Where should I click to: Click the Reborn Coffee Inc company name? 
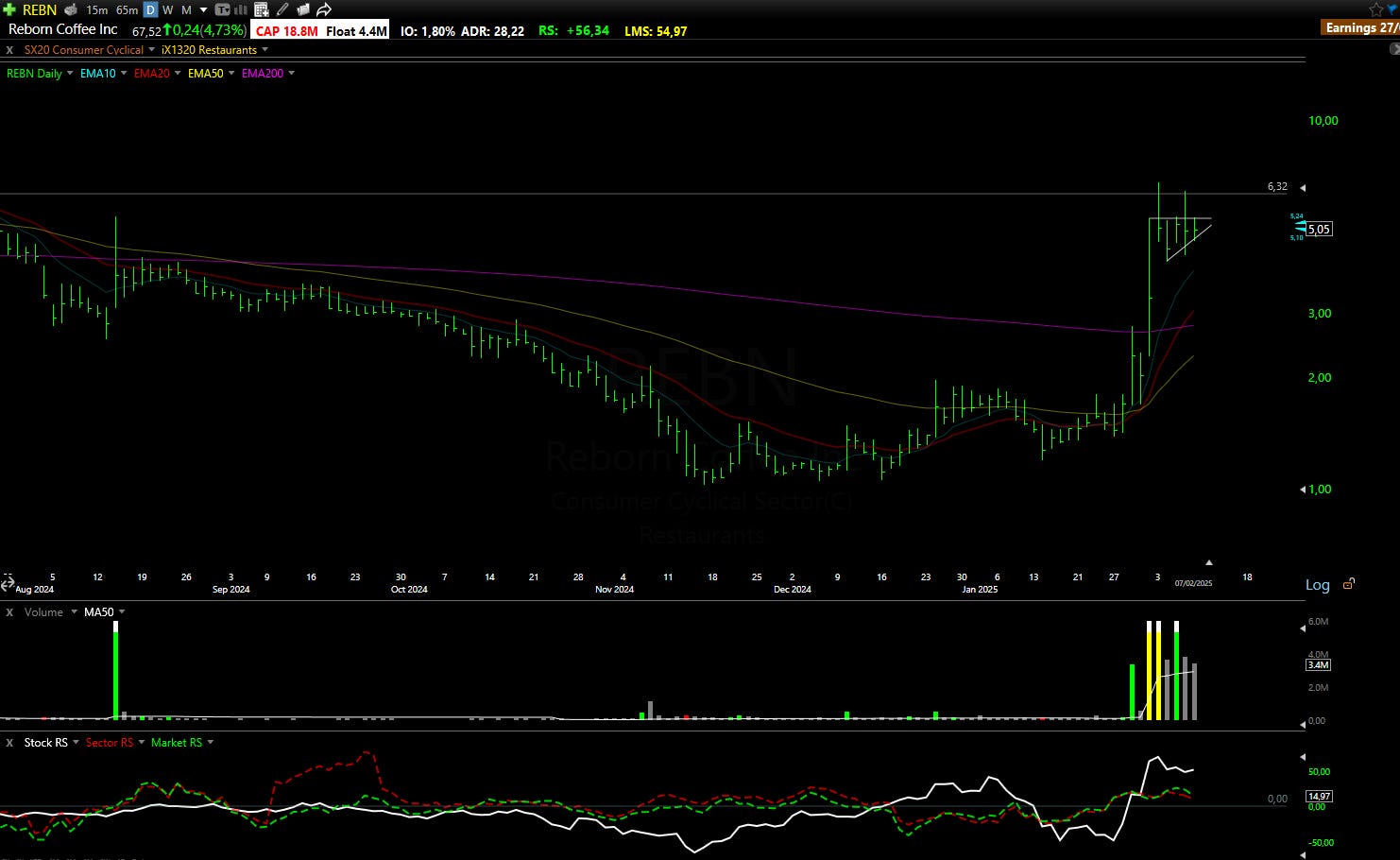coord(62,29)
